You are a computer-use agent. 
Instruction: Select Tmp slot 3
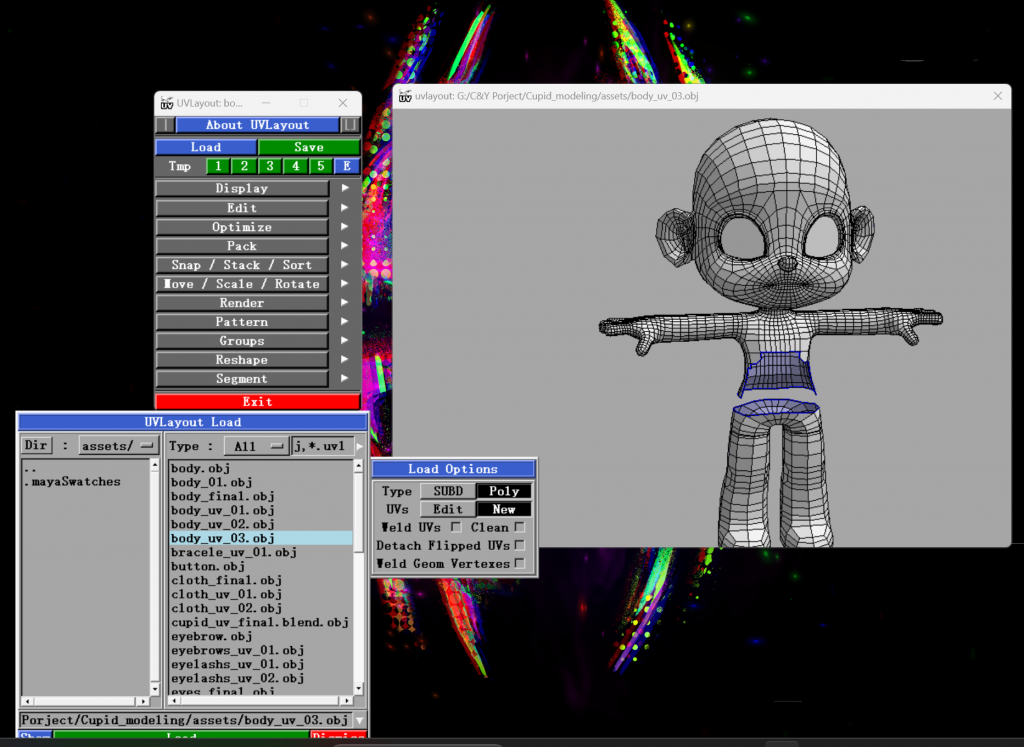tap(270, 166)
